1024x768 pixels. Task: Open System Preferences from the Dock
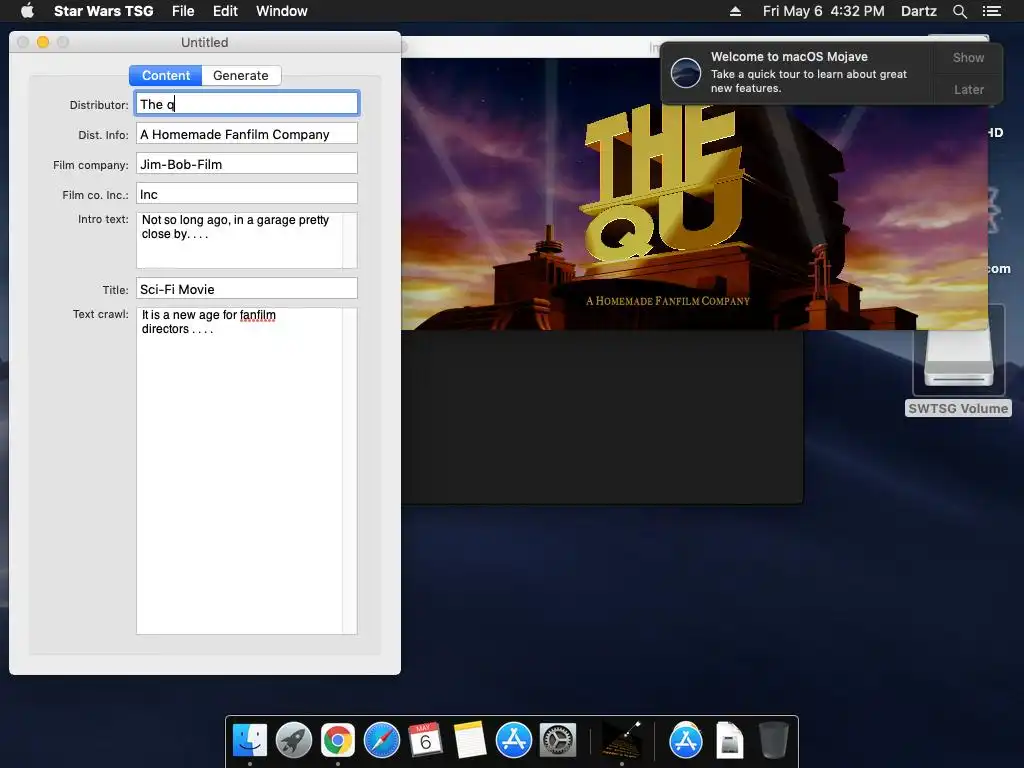coord(557,741)
